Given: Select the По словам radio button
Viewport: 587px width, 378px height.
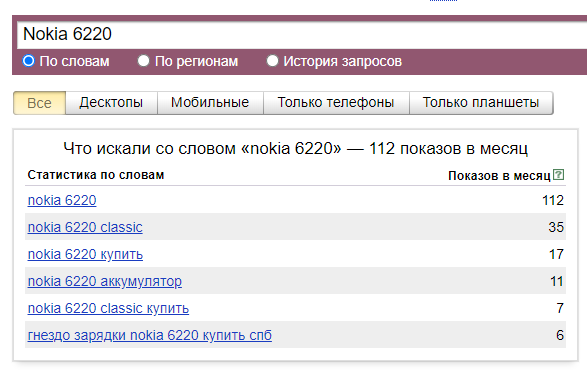Looking at the screenshot, I should tap(28, 61).
